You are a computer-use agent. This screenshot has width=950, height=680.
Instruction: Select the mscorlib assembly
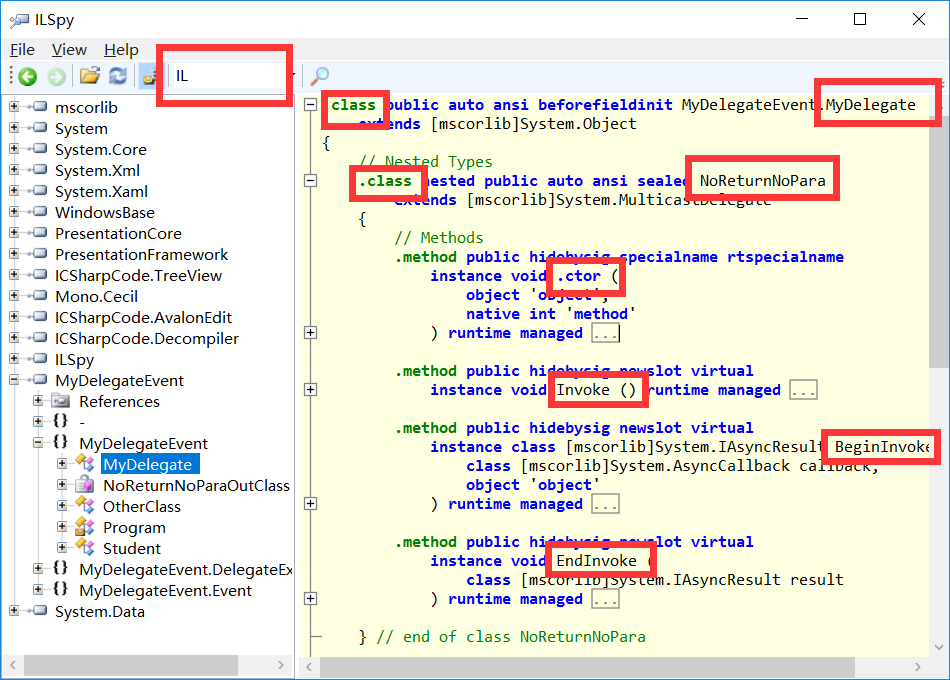coord(86,107)
